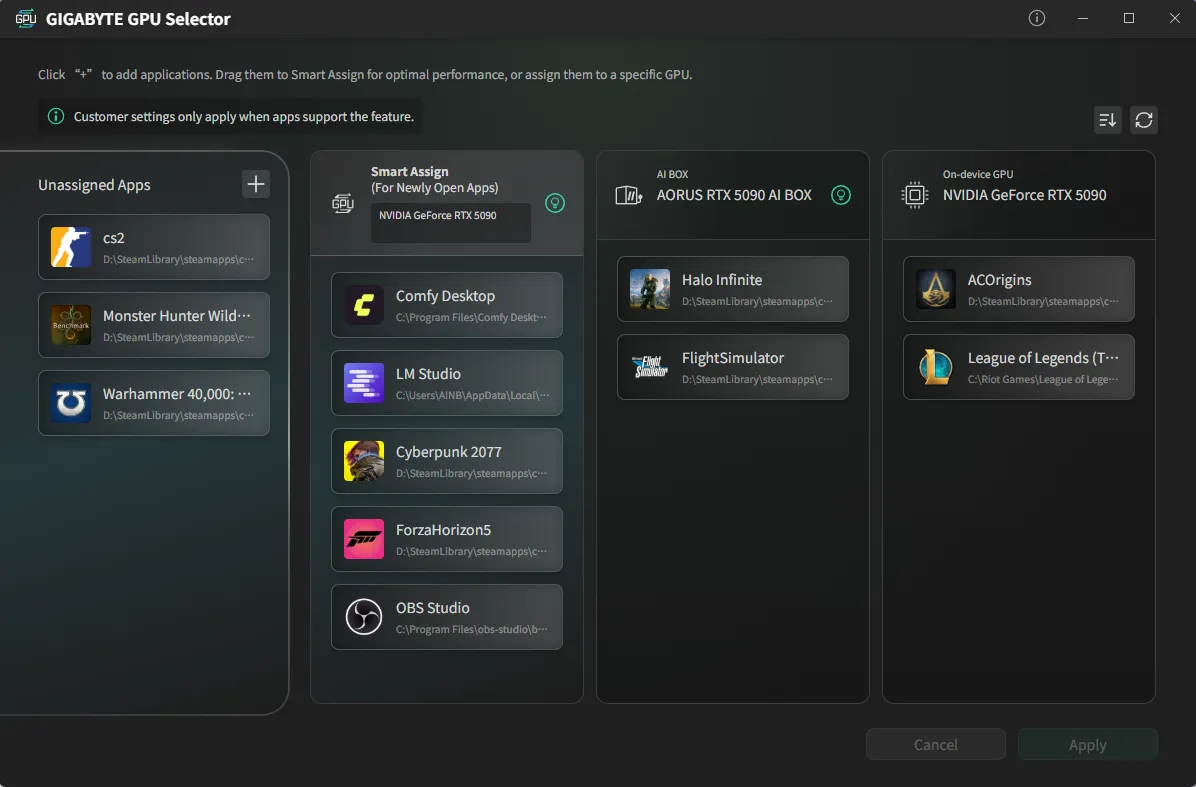Image resolution: width=1196 pixels, height=787 pixels.
Task: Click the refresh icon button
Action: tap(1143, 120)
